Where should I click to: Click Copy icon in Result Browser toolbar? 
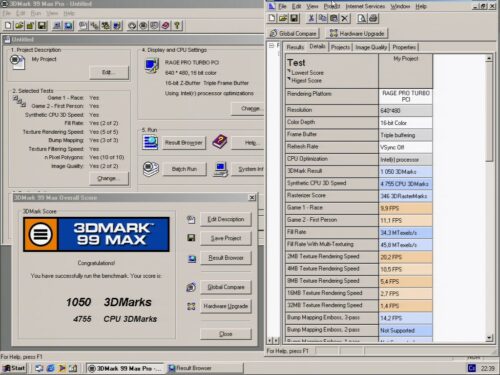(x=322, y=18)
